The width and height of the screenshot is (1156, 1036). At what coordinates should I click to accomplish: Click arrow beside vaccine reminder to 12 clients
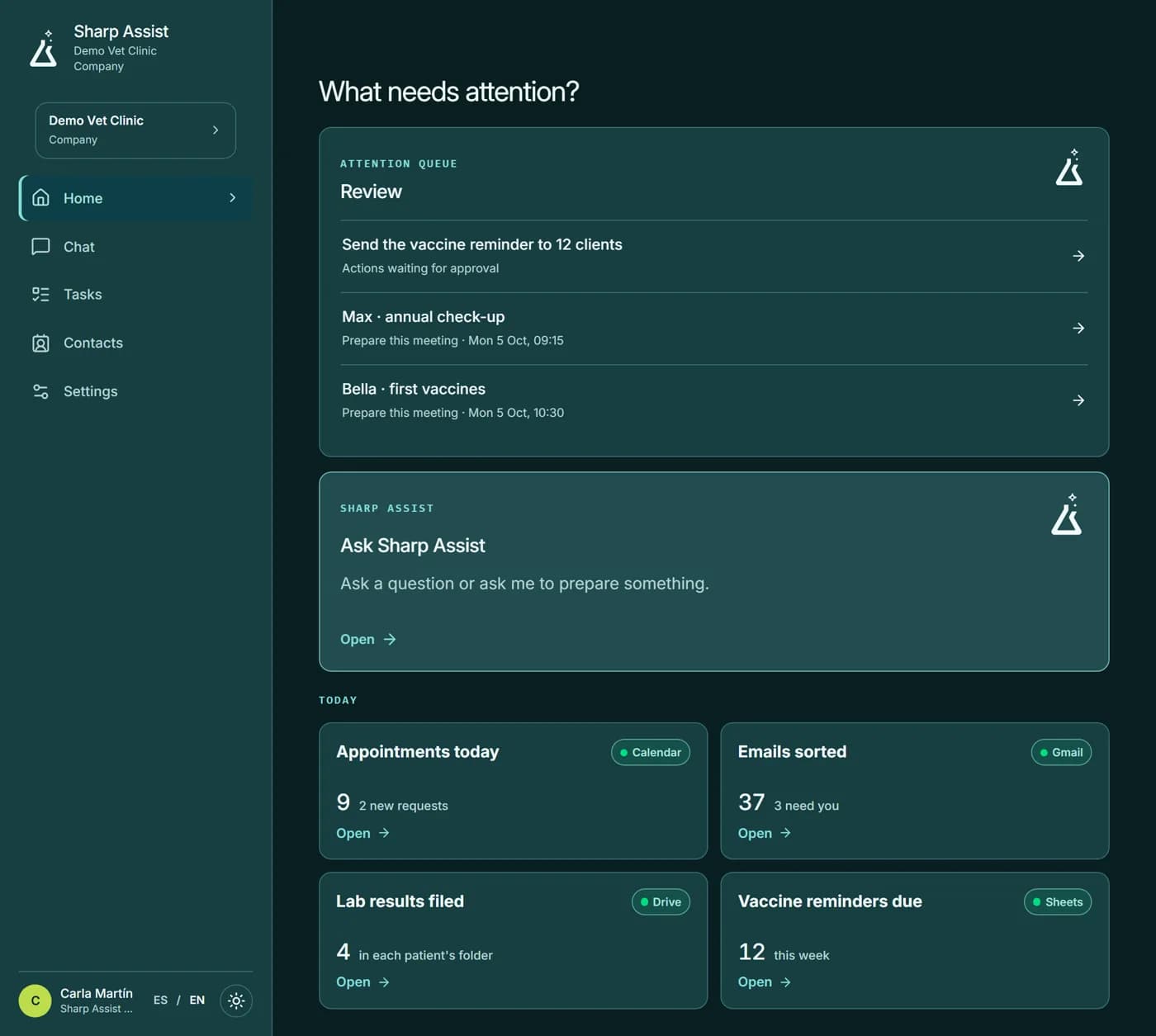pos(1078,256)
